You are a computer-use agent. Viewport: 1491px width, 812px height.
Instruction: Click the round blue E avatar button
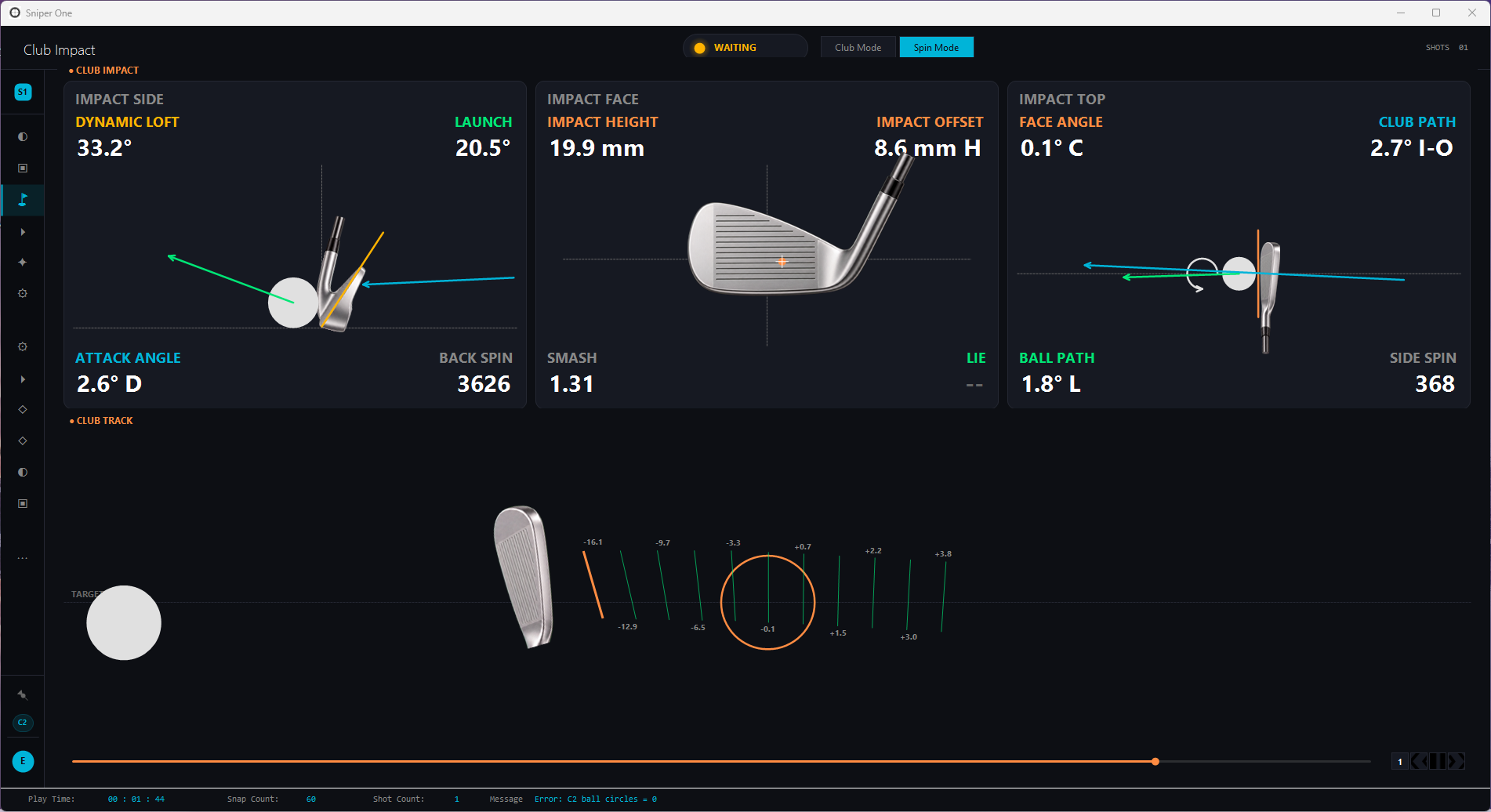click(23, 761)
